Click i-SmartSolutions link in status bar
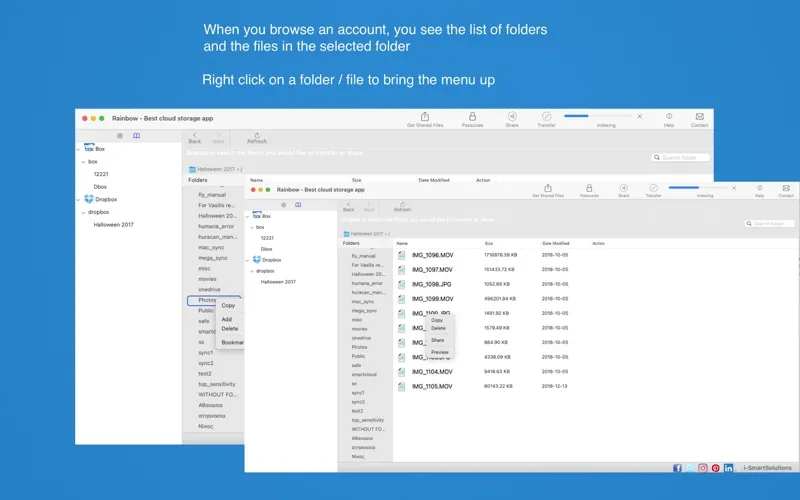 coord(767,468)
